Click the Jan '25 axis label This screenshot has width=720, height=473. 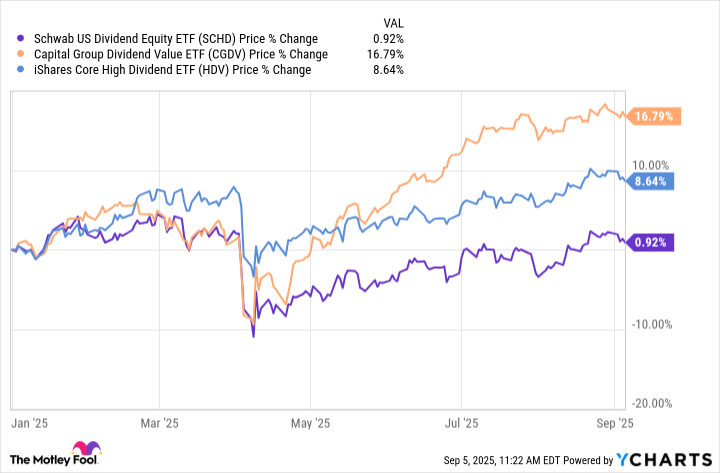pos(29,423)
